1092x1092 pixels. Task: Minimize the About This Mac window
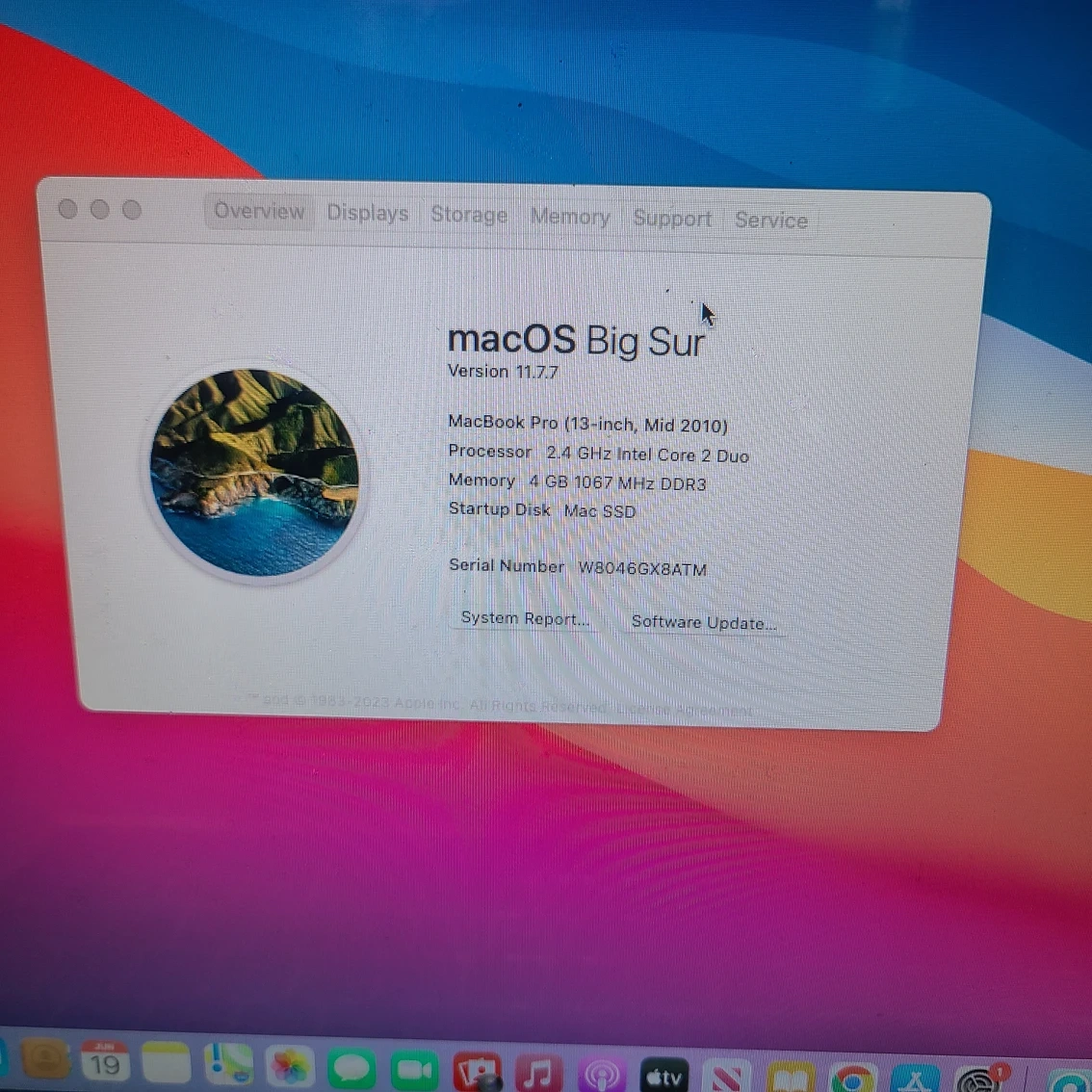[99, 209]
